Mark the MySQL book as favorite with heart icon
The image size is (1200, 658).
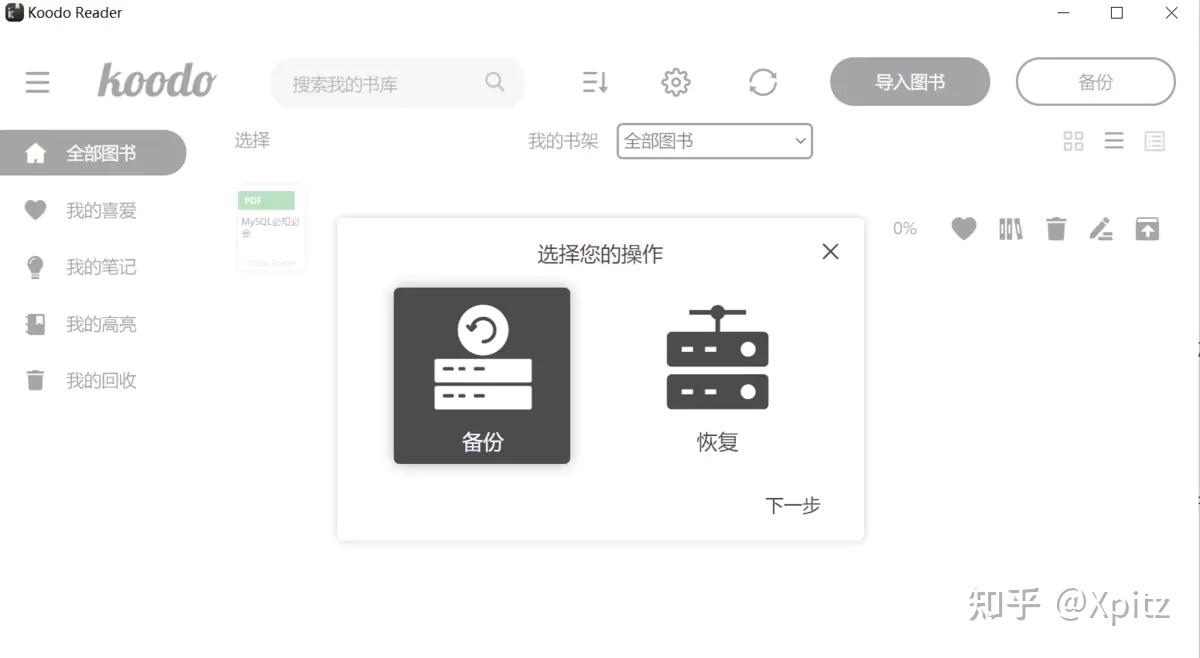click(963, 228)
